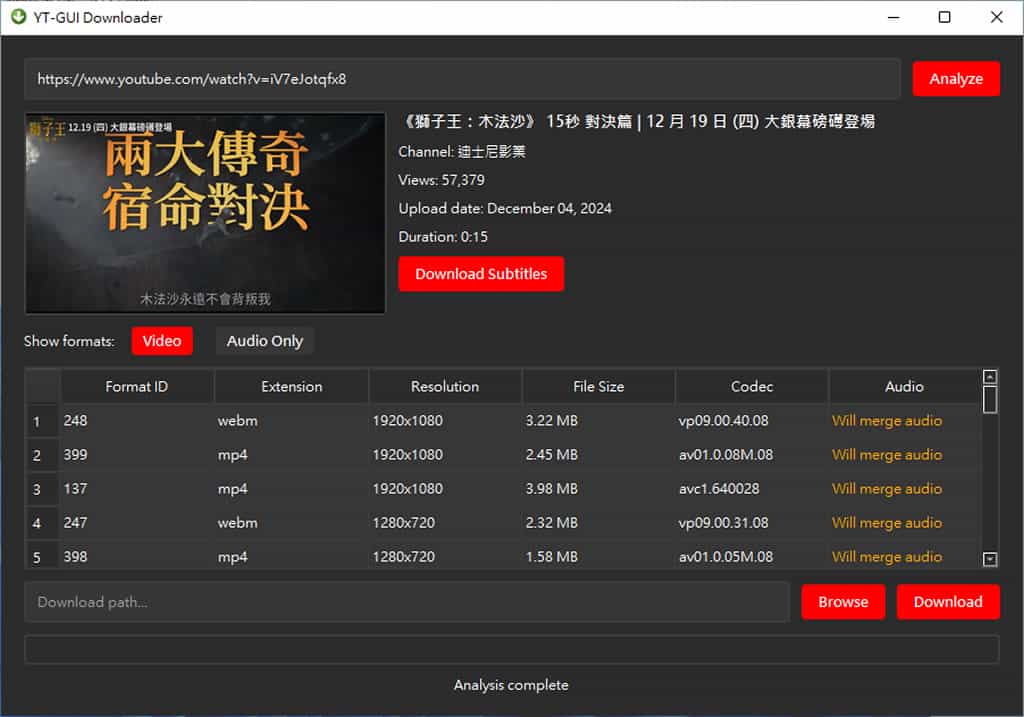Select the Video format toggle
The image size is (1024, 717).
[161, 341]
